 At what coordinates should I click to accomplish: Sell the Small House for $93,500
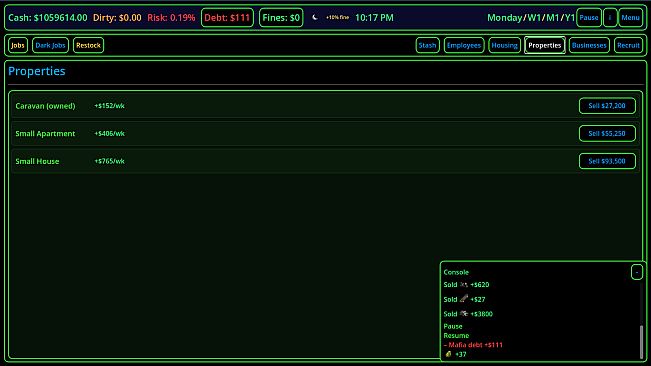pos(607,161)
